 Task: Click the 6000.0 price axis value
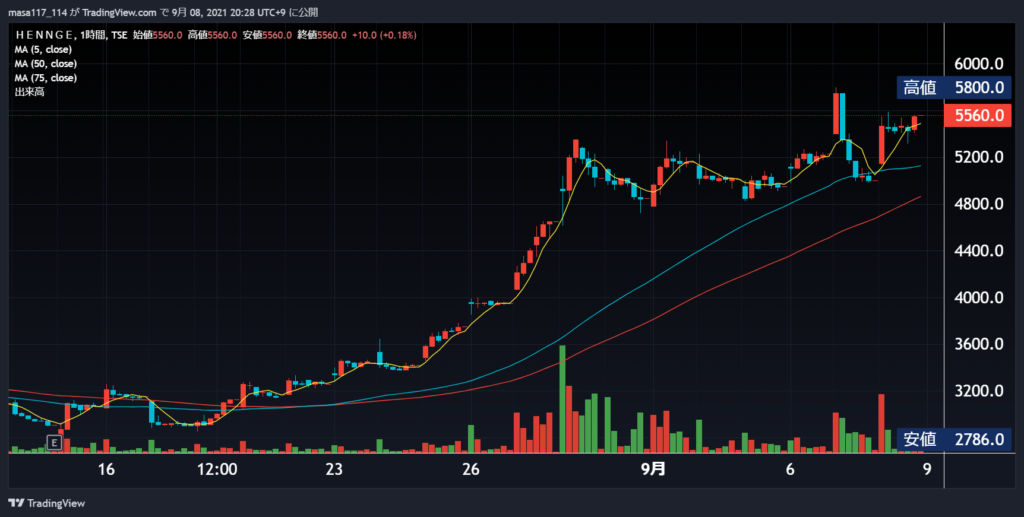tap(979, 64)
